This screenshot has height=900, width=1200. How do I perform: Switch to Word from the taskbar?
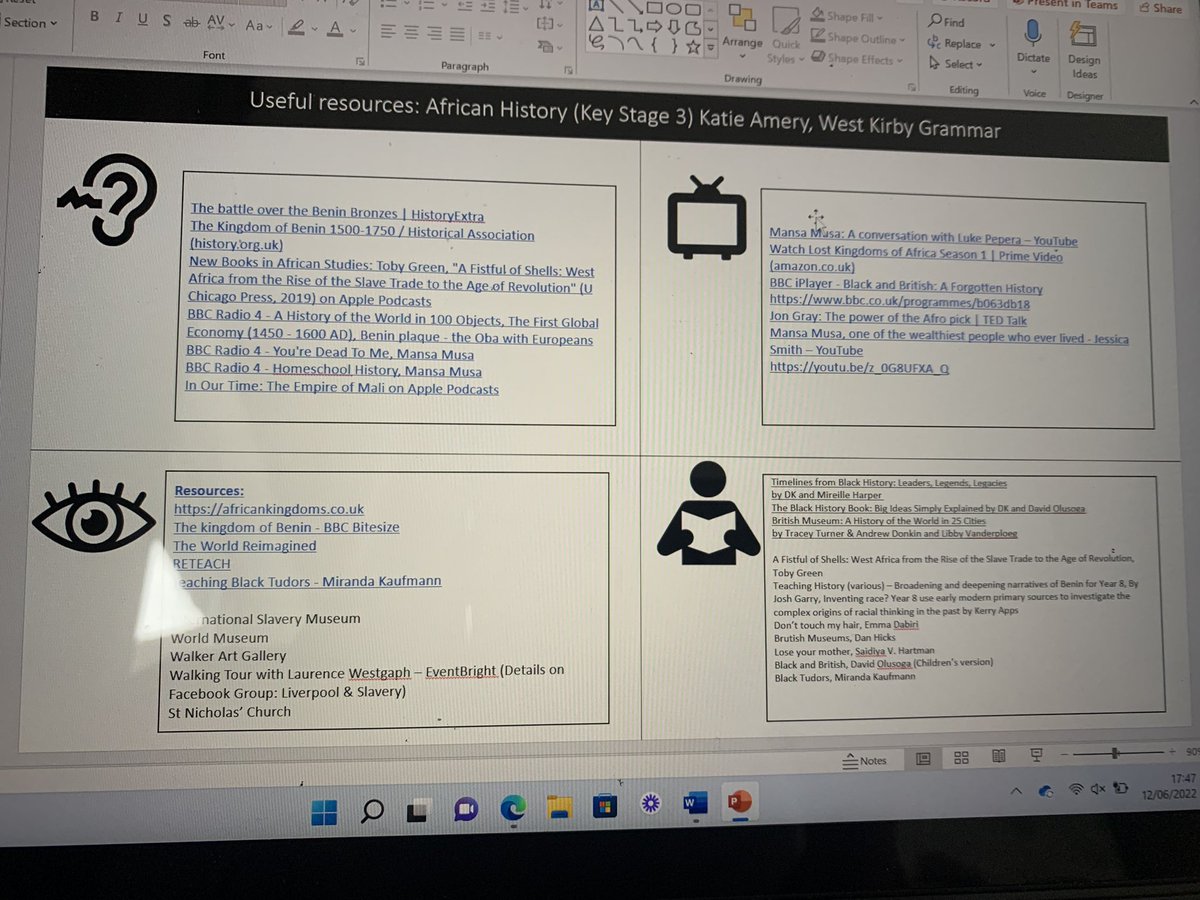(695, 802)
